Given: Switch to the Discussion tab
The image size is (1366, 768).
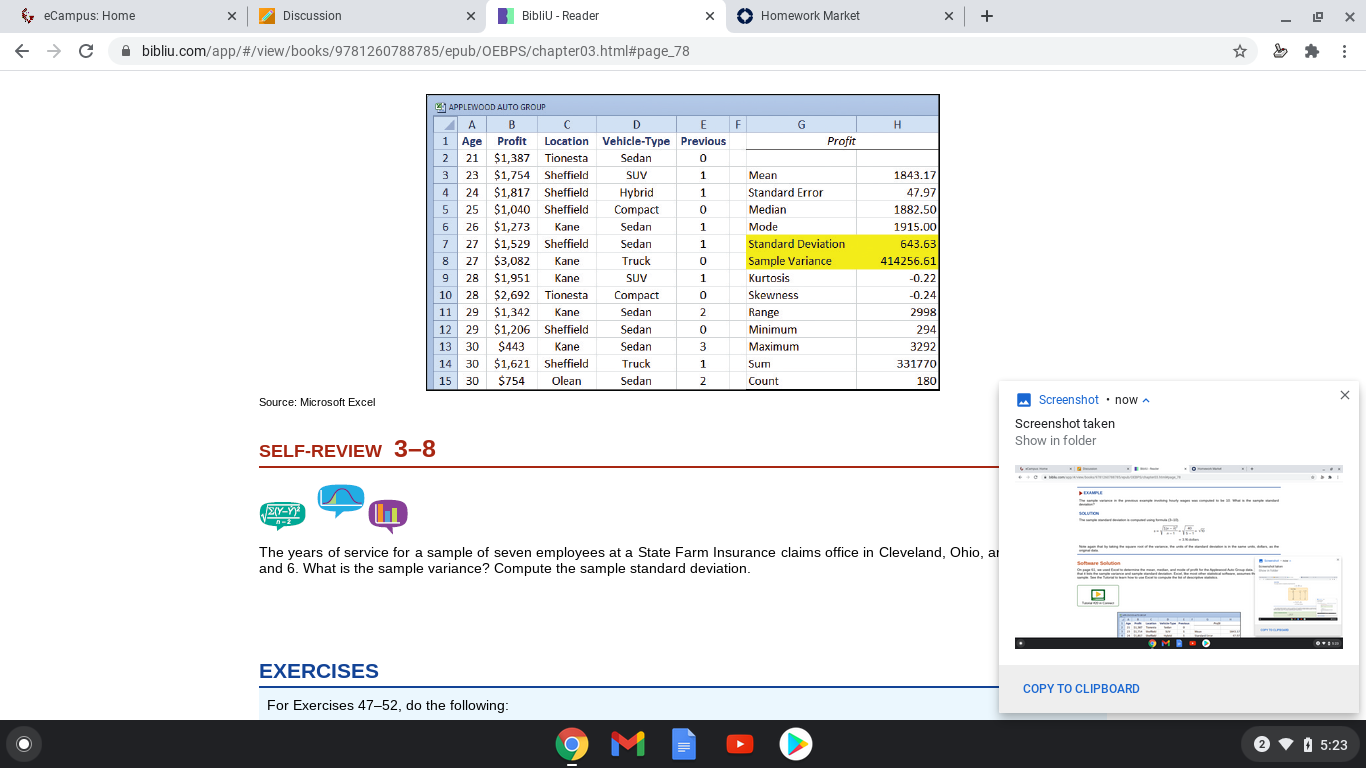Looking at the screenshot, I should tap(364, 16).
